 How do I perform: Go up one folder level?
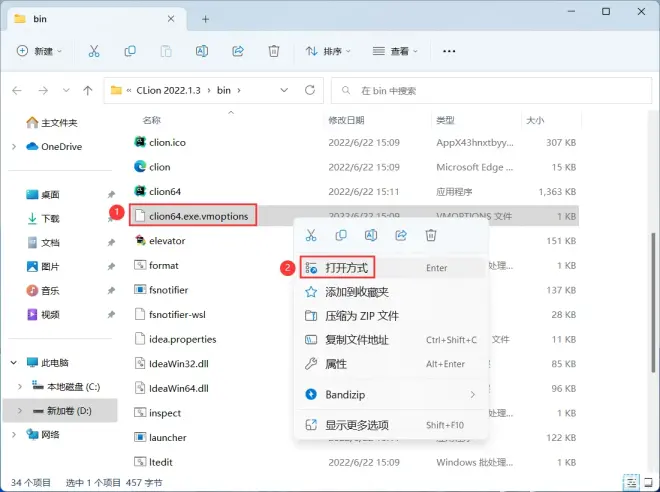coord(88,90)
